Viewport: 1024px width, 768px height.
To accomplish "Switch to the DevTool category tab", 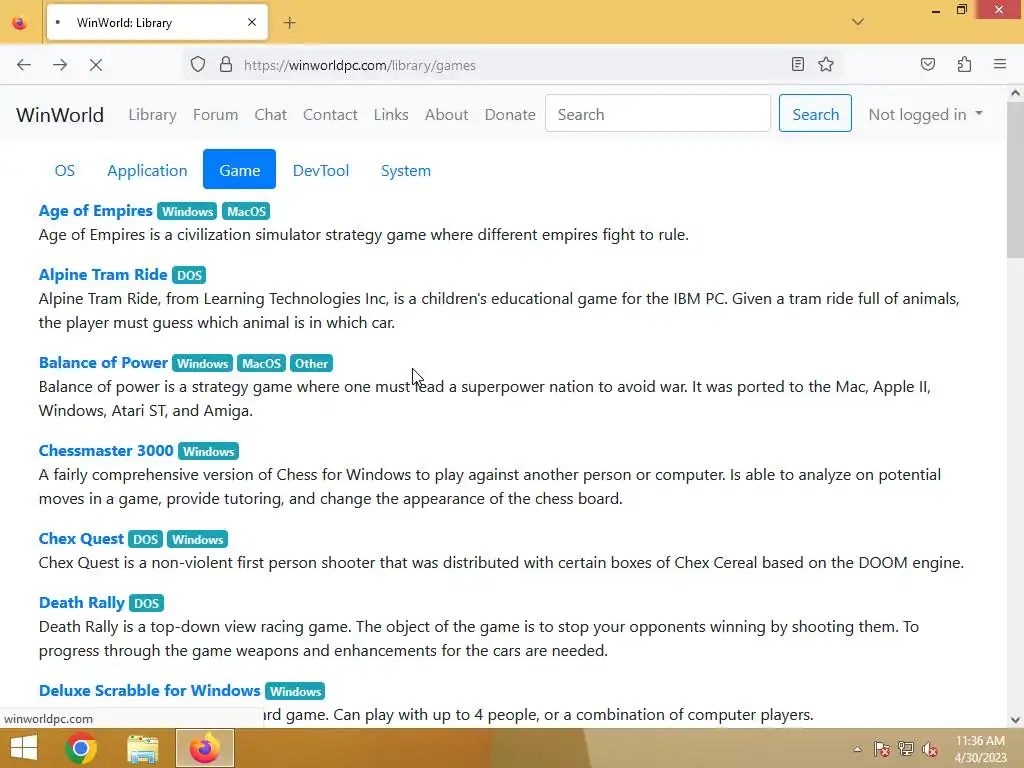I will [x=321, y=170].
